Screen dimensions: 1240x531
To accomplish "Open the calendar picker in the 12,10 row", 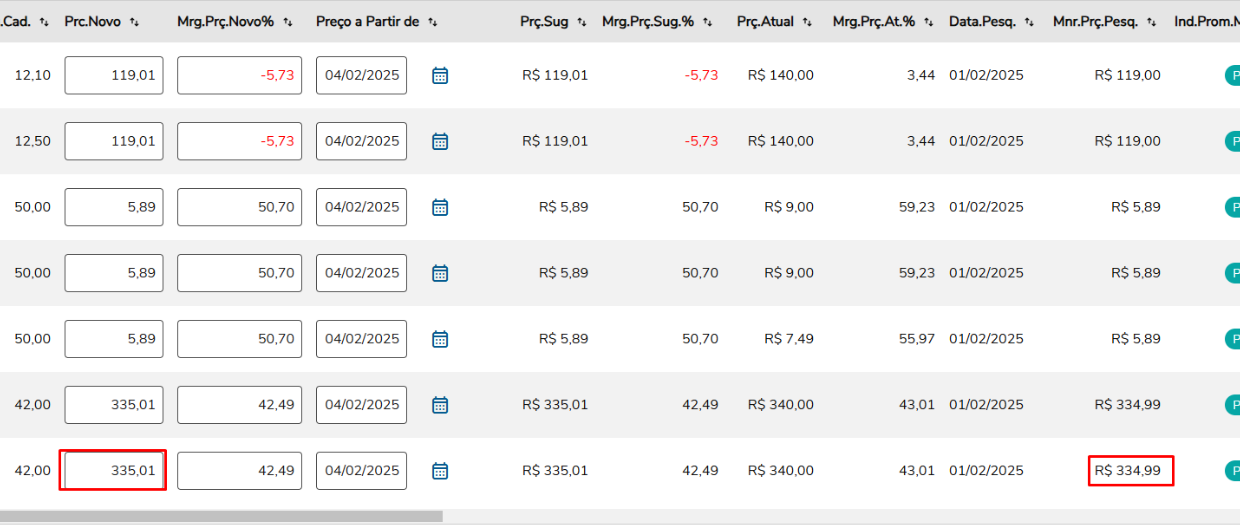I will pyautogui.click(x=440, y=75).
